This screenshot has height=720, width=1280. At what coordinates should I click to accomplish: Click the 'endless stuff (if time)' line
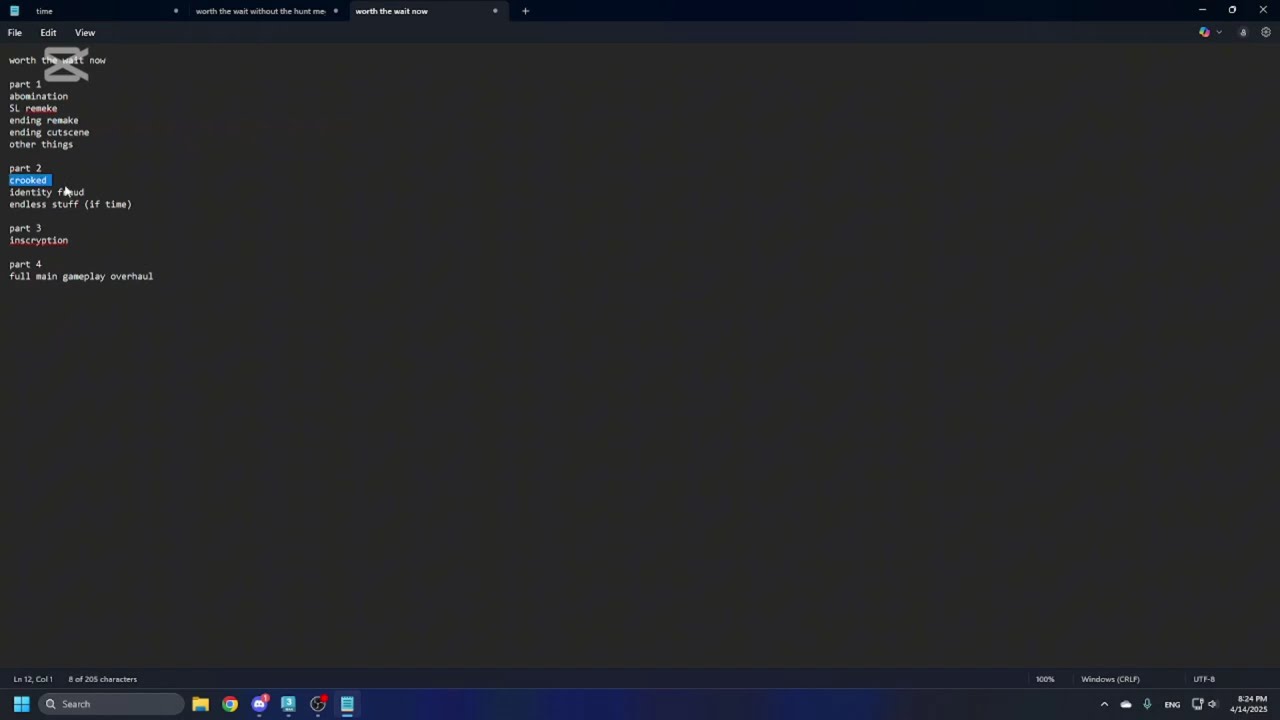[x=70, y=204]
